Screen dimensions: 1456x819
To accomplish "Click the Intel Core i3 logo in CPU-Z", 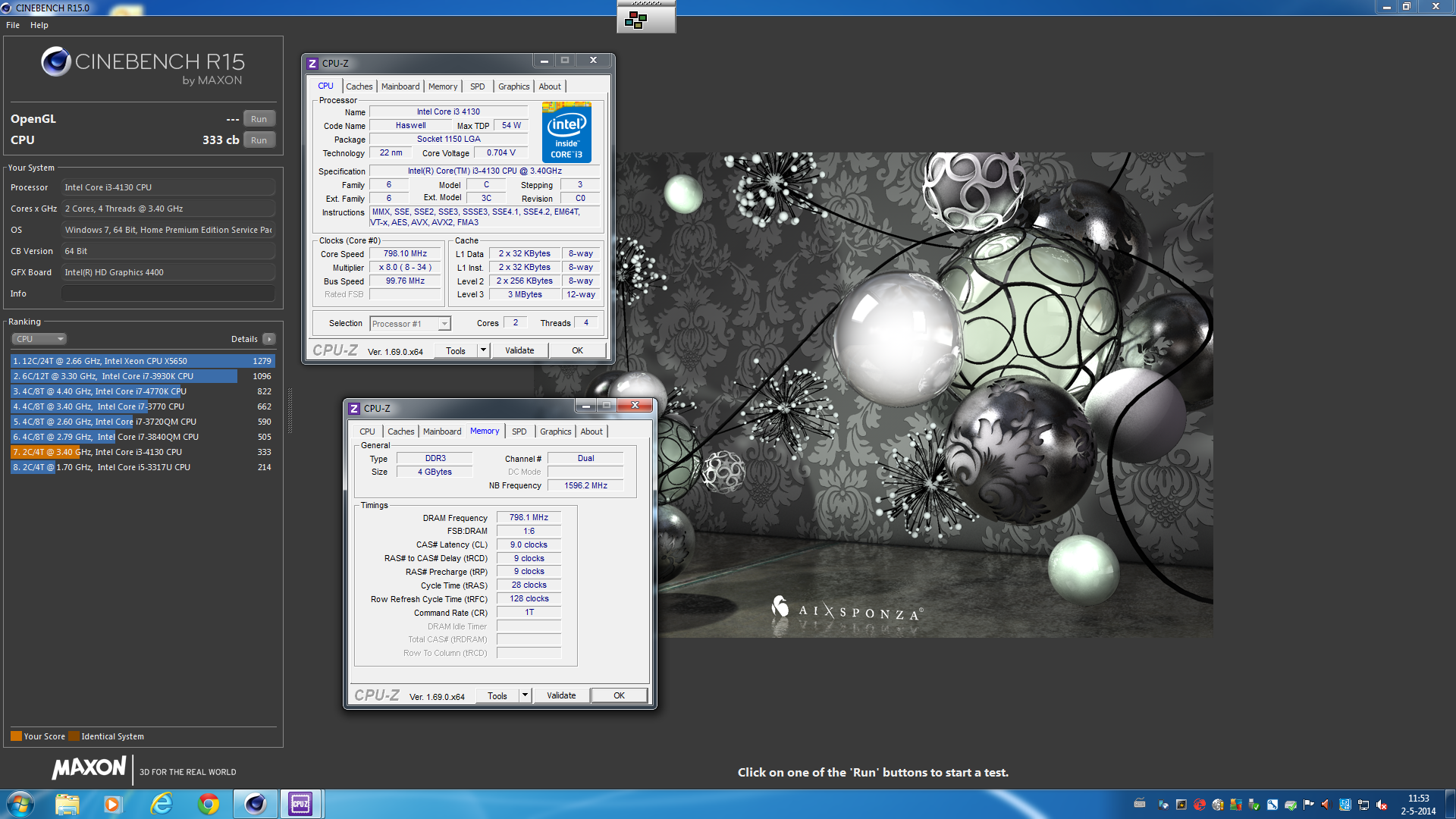I will [566, 133].
